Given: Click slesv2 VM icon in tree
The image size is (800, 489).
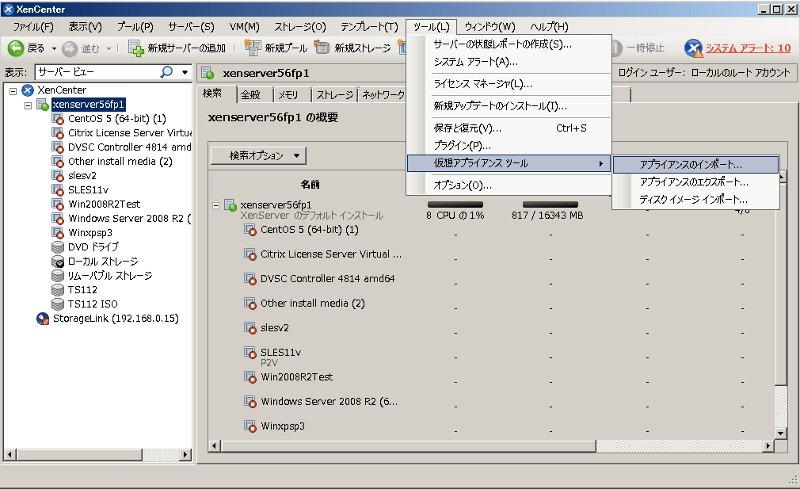Looking at the screenshot, I should (58, 176).
